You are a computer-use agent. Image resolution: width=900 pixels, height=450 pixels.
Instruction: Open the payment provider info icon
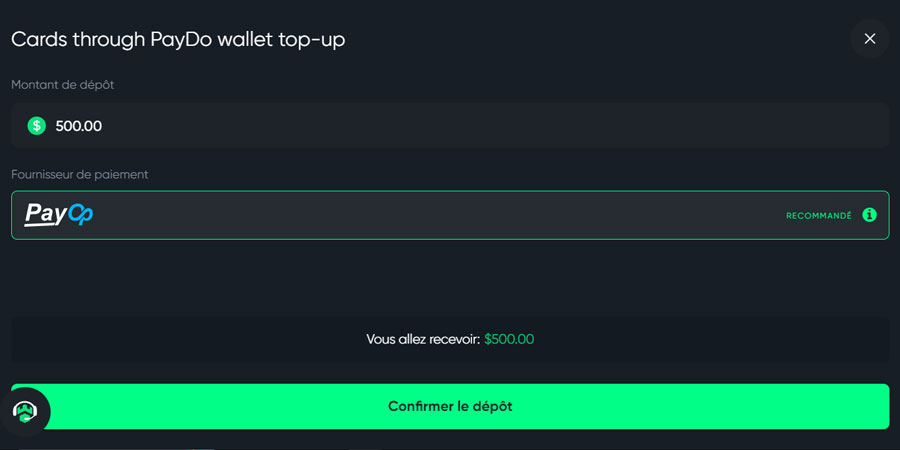[869, 215]
